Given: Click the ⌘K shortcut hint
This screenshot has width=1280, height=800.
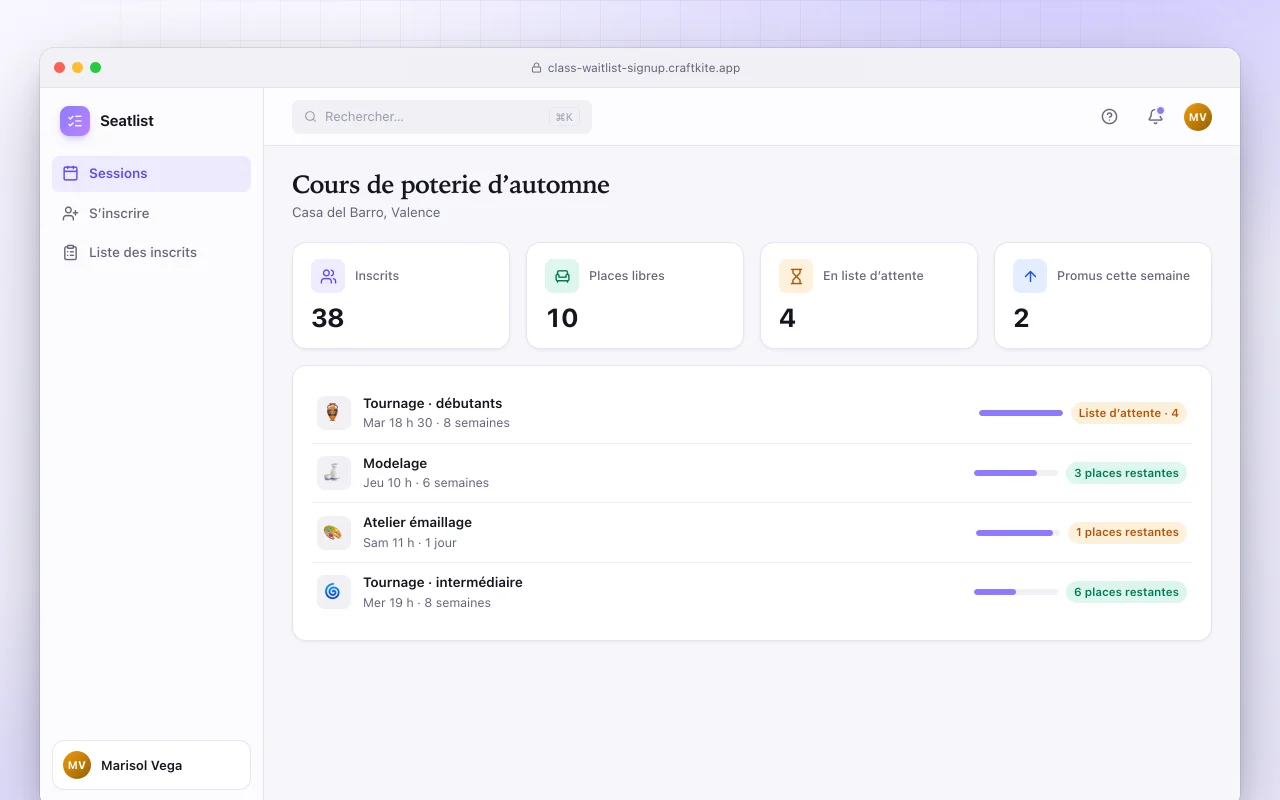Looking at the screenshot, I should coord(565,117).
